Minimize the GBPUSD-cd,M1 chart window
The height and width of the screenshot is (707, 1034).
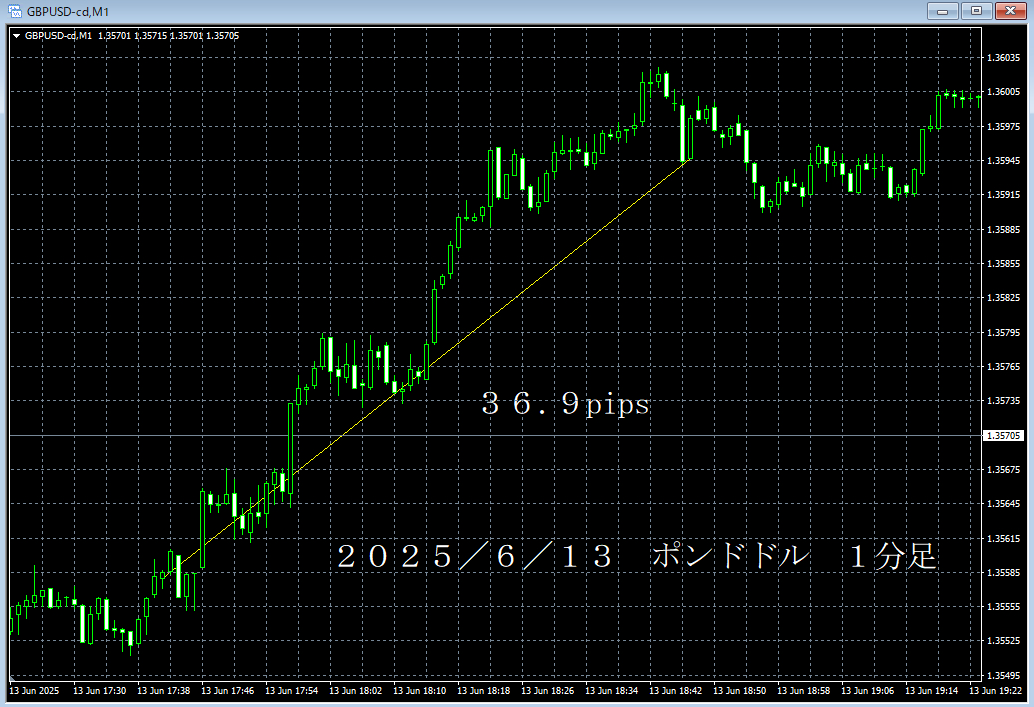[942, 11]
